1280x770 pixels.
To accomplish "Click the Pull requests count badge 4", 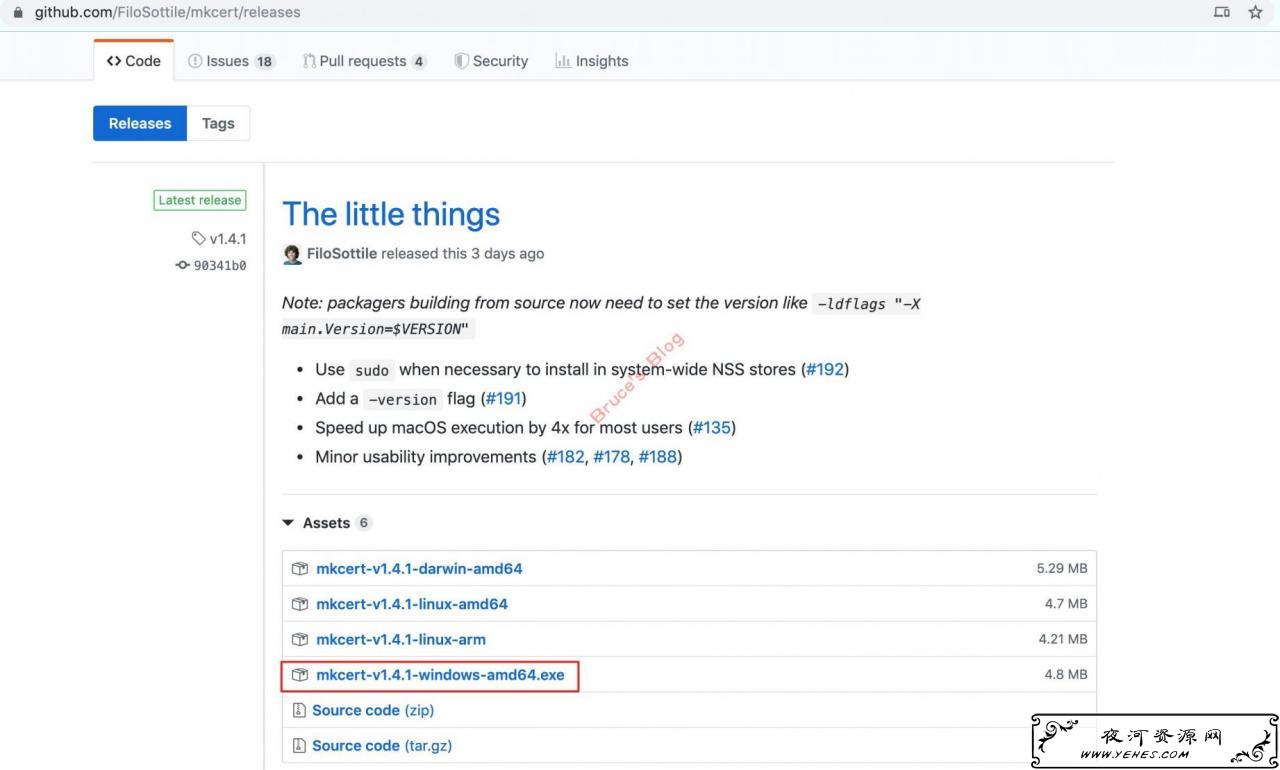I will tap(419, 61).
